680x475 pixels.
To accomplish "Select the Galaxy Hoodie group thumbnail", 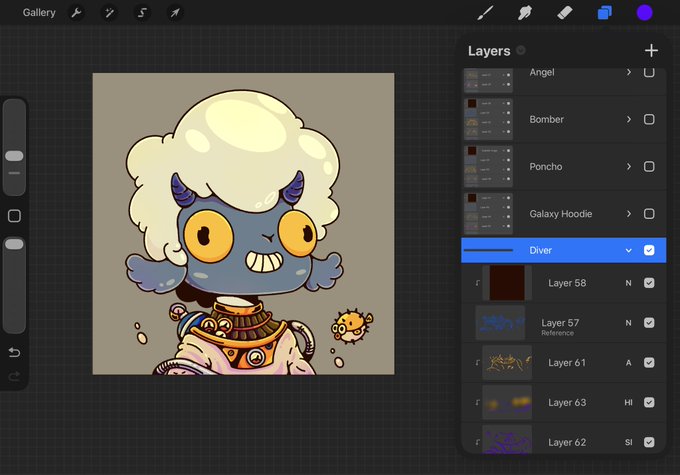I will [488, 214].
